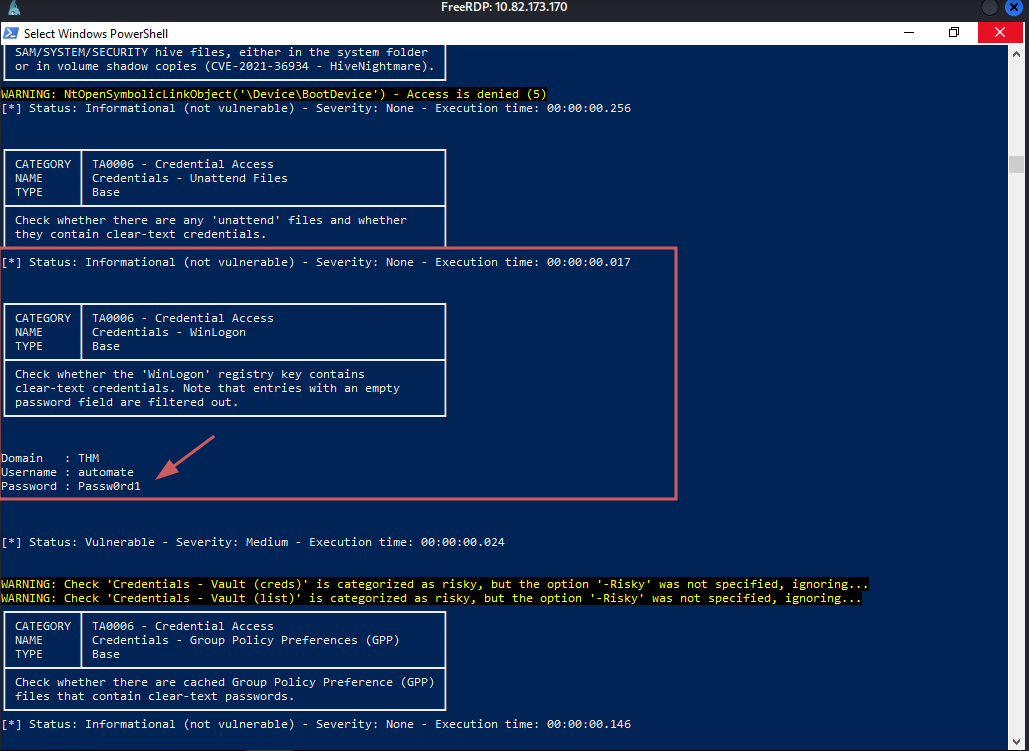Screen dimensions: 1029x751
Task: Close the FreeRDP session with the blue X
Action: click(x=1014, y=8)
